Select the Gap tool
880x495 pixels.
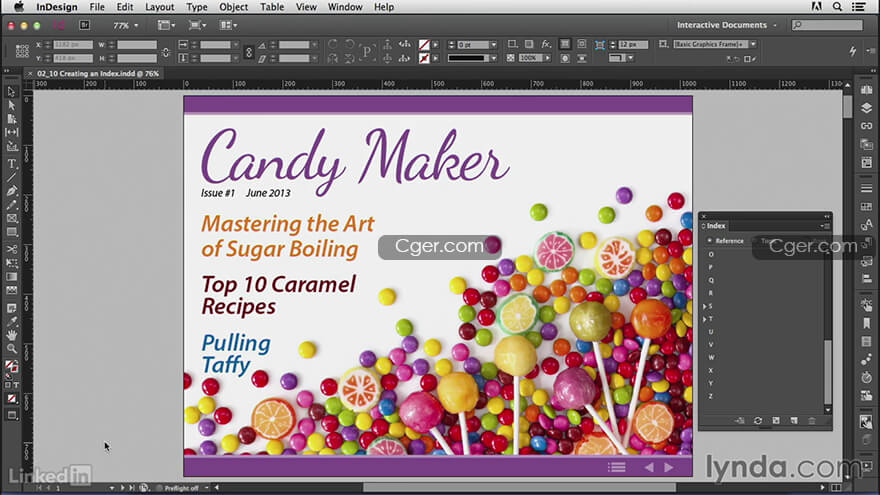click(11, 132)
